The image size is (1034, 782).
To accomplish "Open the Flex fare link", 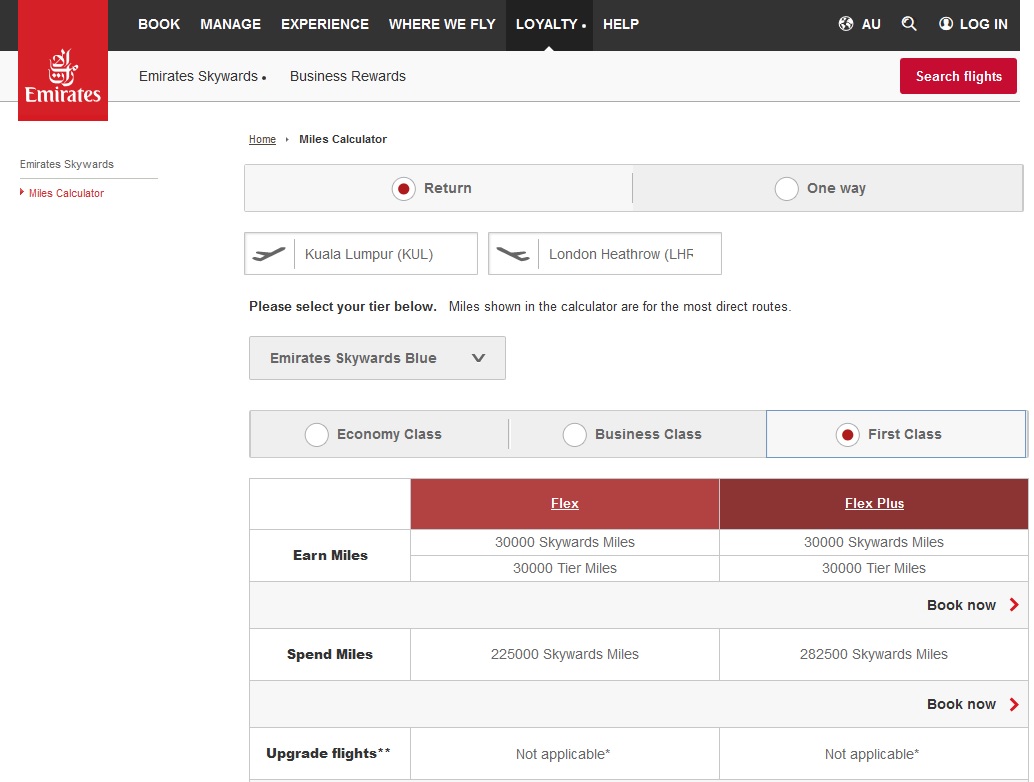I will 565,504.
